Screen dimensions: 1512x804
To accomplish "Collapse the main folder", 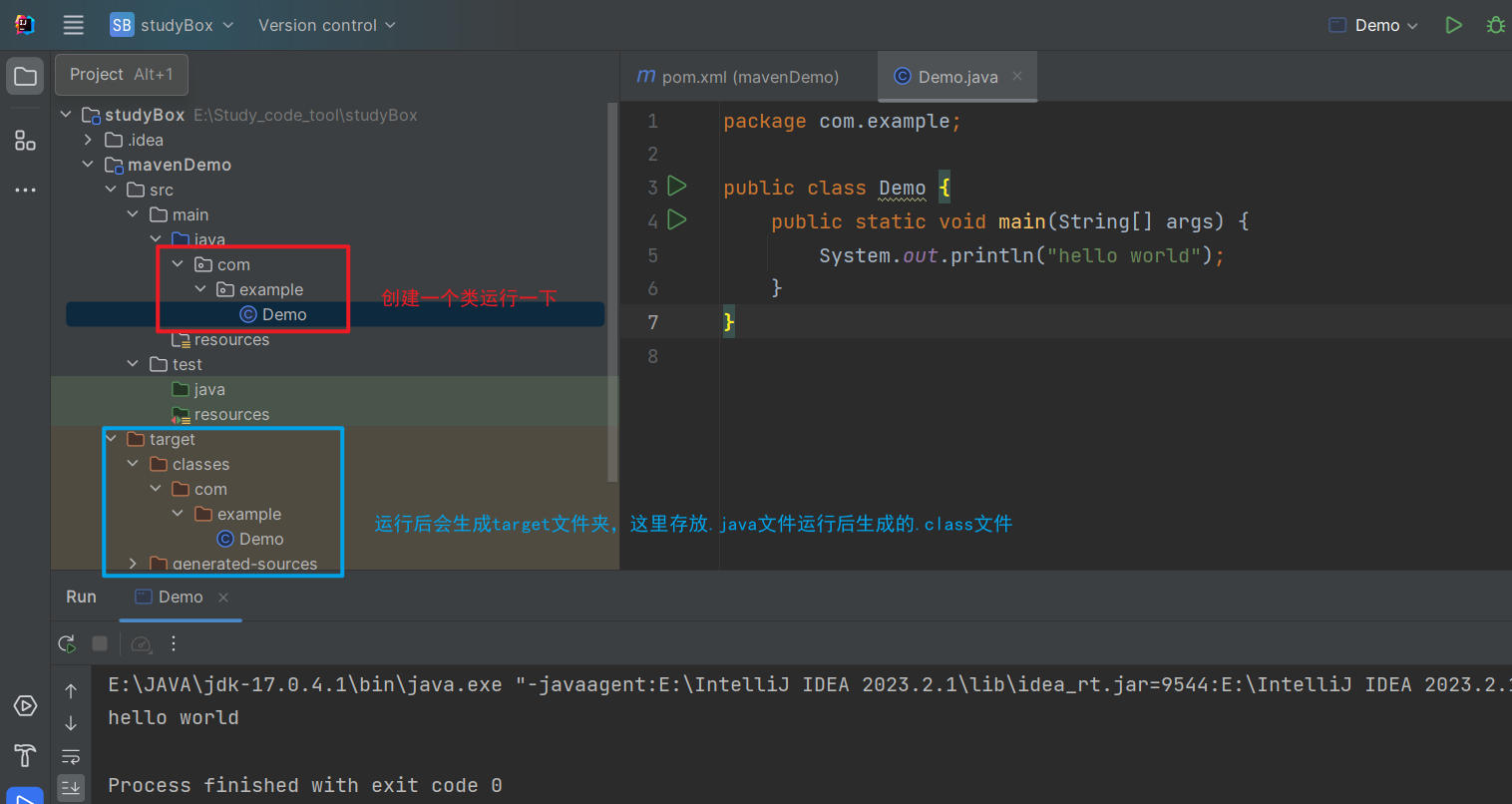I will point(133,214).
